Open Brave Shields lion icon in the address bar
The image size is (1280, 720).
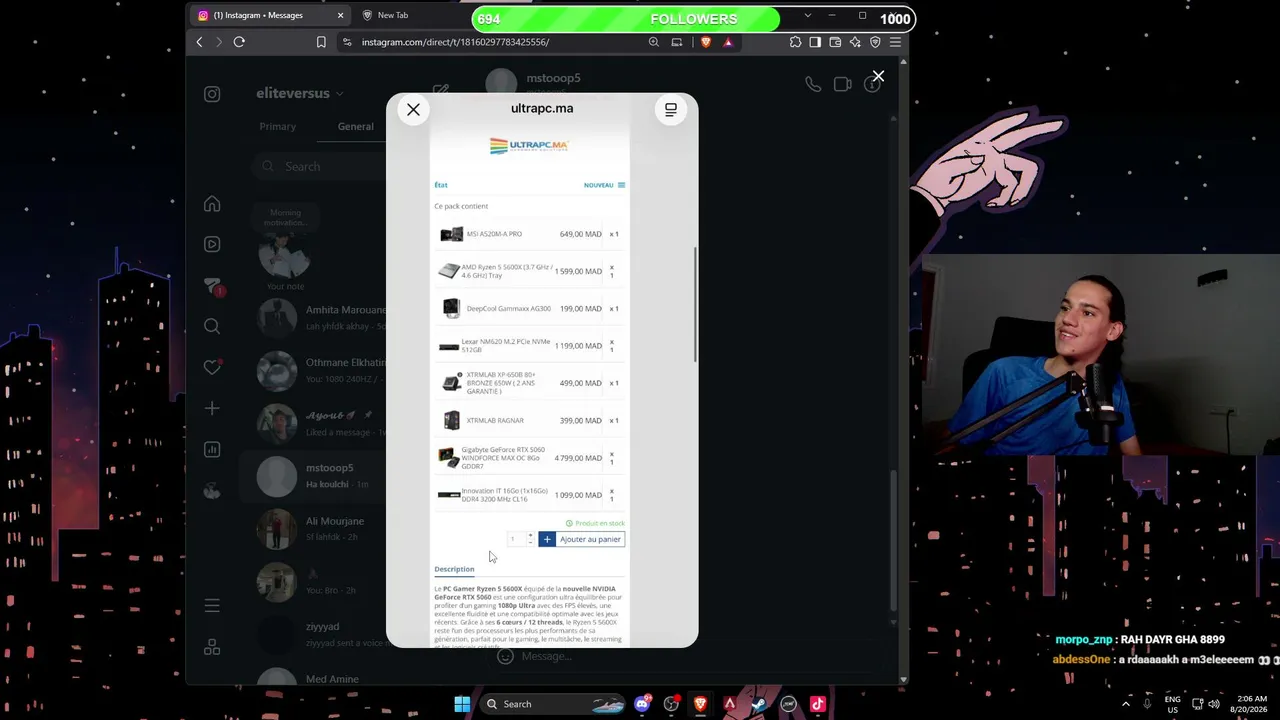[x=706, y=42]
